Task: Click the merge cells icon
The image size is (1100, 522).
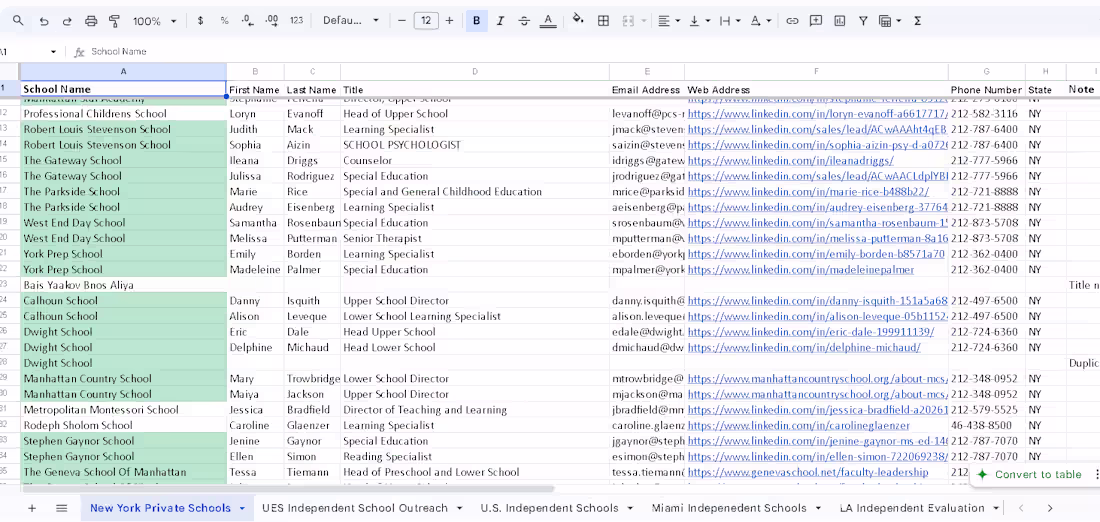Action: [x=629, y=21]
